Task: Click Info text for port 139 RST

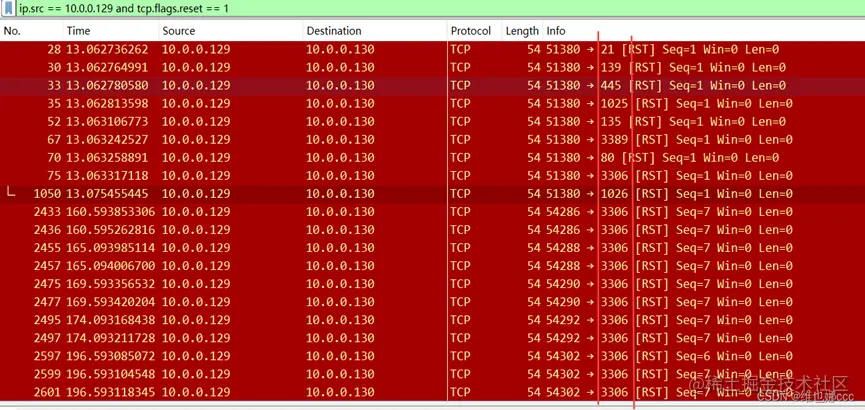Action: pos(666,67)
